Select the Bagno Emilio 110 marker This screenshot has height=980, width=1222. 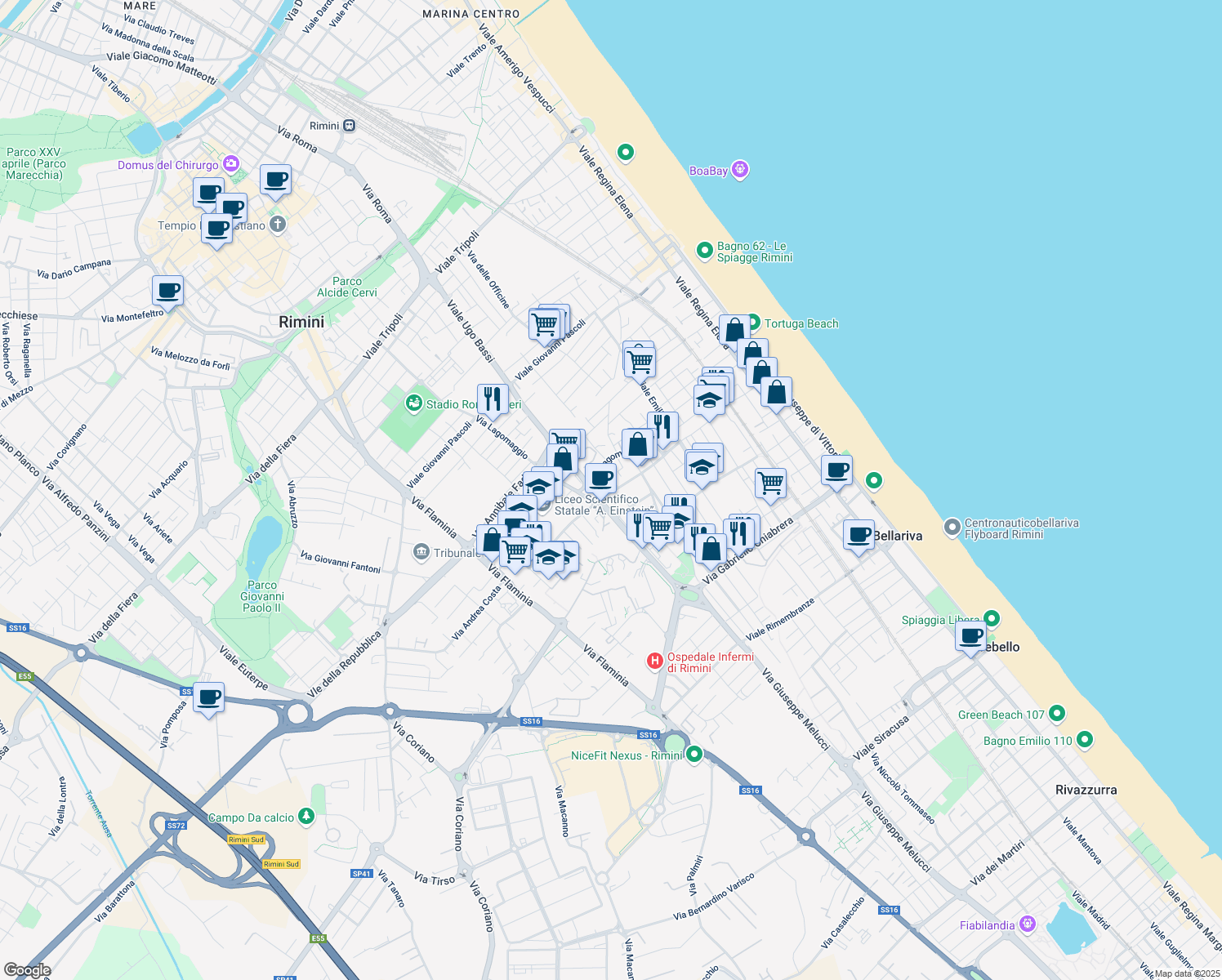click(1085, 740)
